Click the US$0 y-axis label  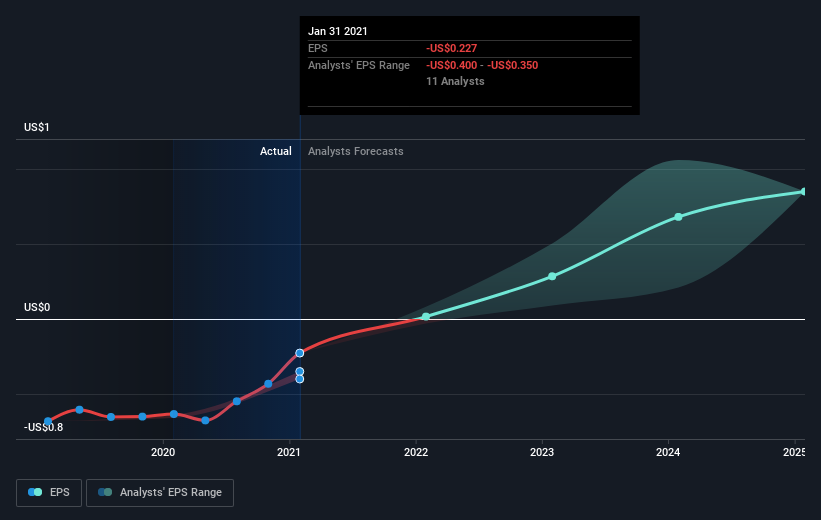[x=37, y=307]
